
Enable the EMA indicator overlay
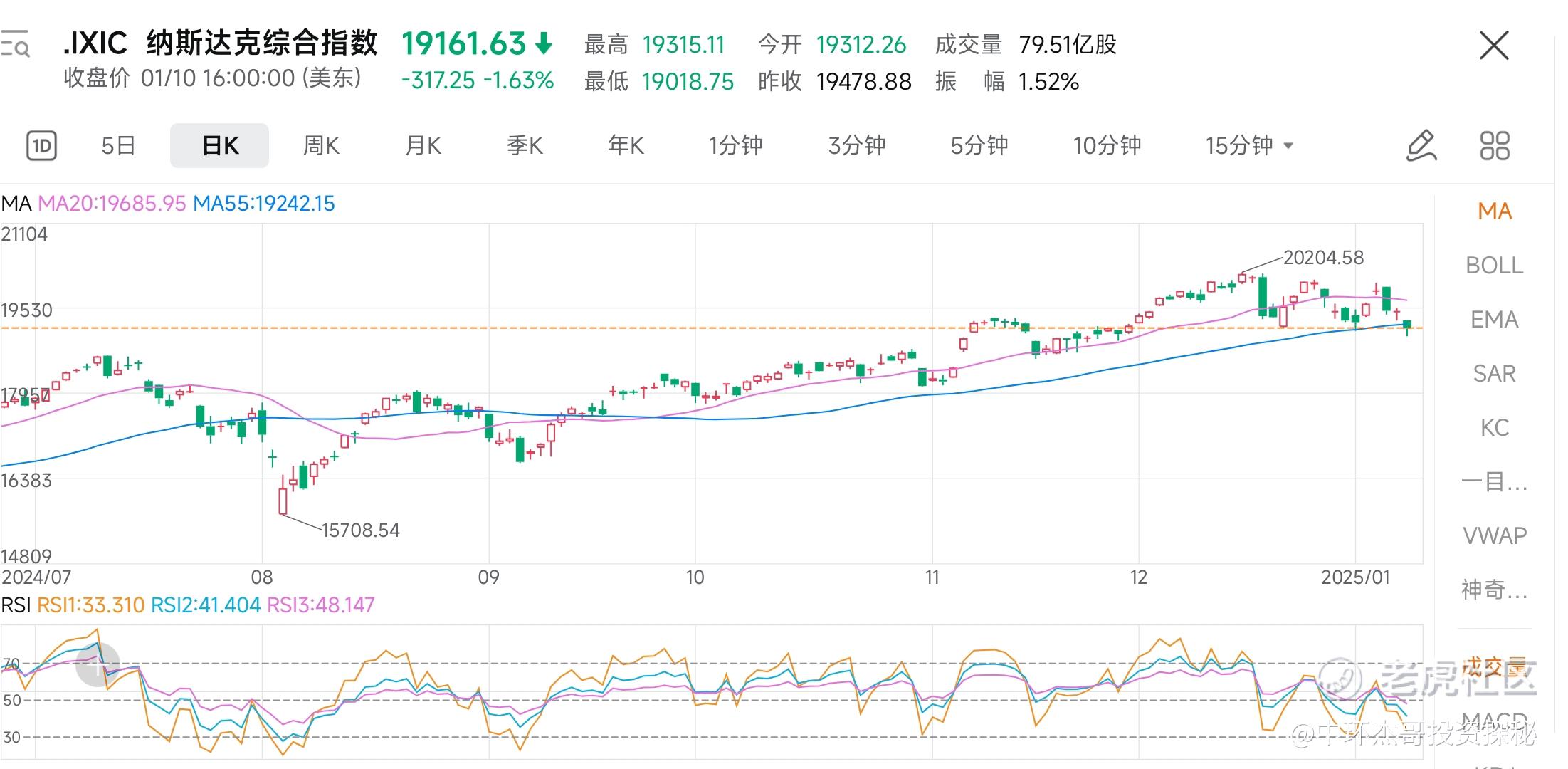(x=1494, y=320)
